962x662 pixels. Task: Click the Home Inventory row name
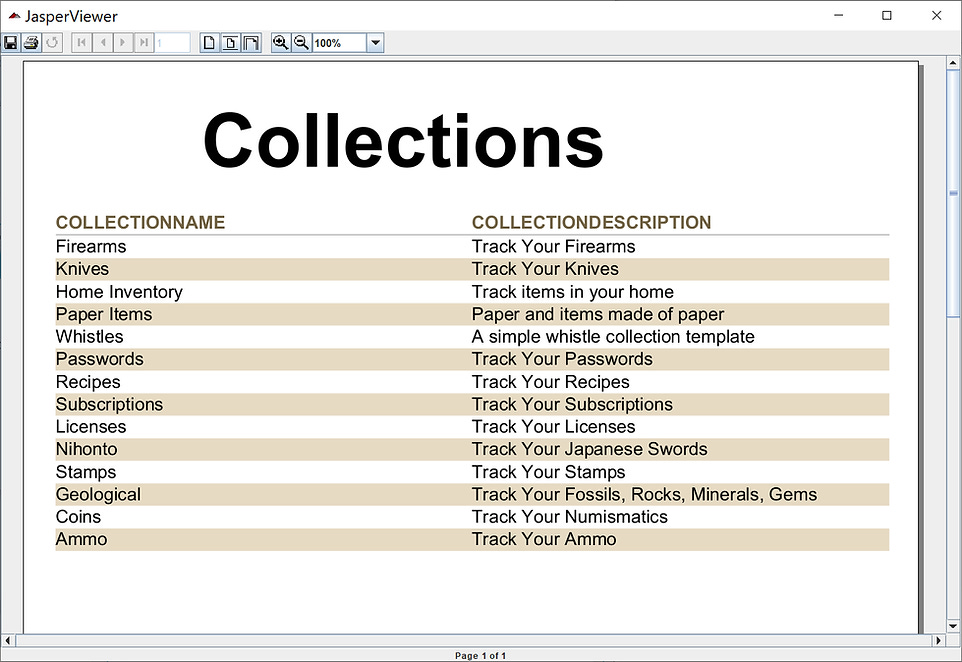119,292
